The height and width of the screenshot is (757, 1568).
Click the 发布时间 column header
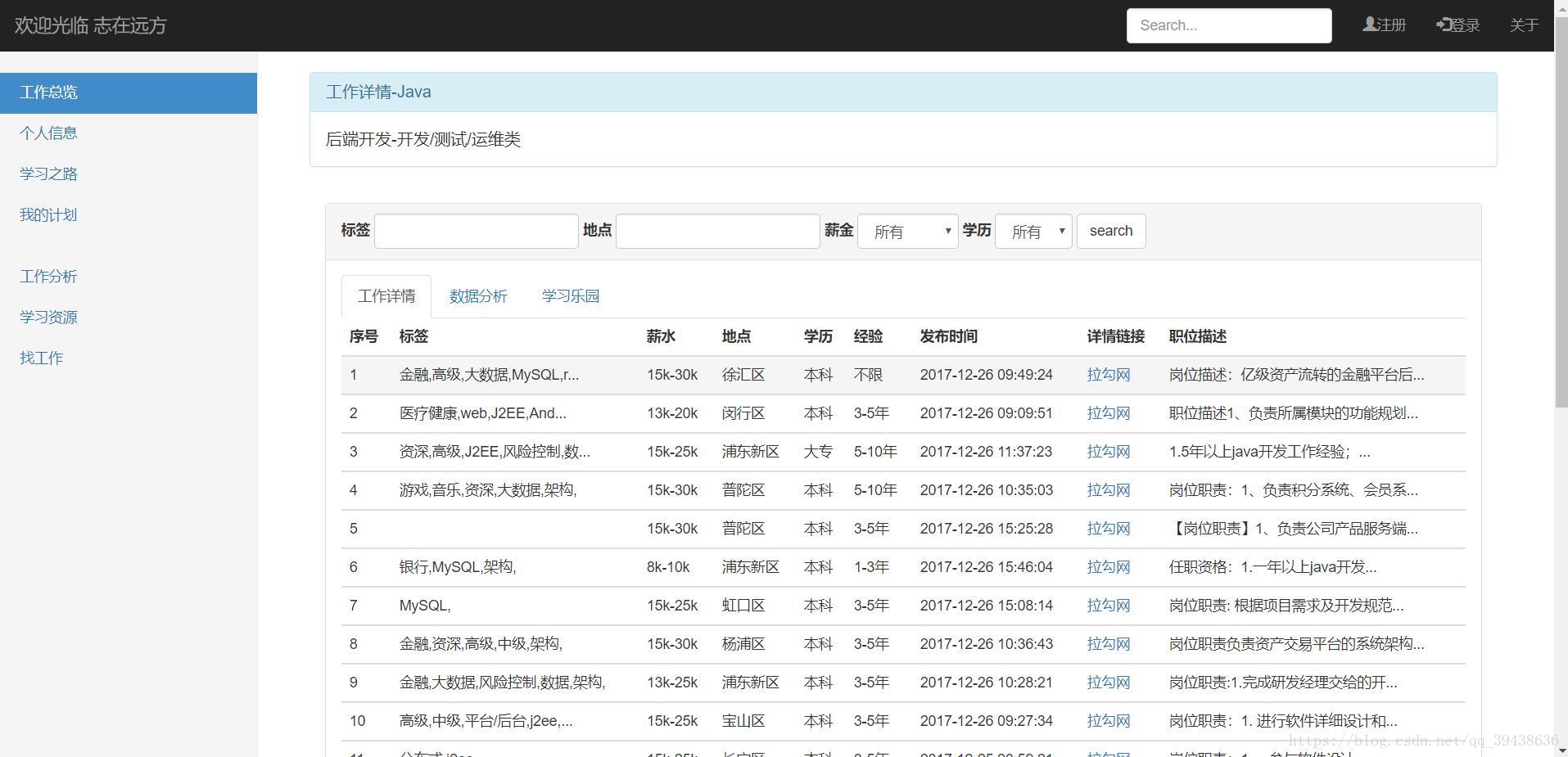[949, 336]
